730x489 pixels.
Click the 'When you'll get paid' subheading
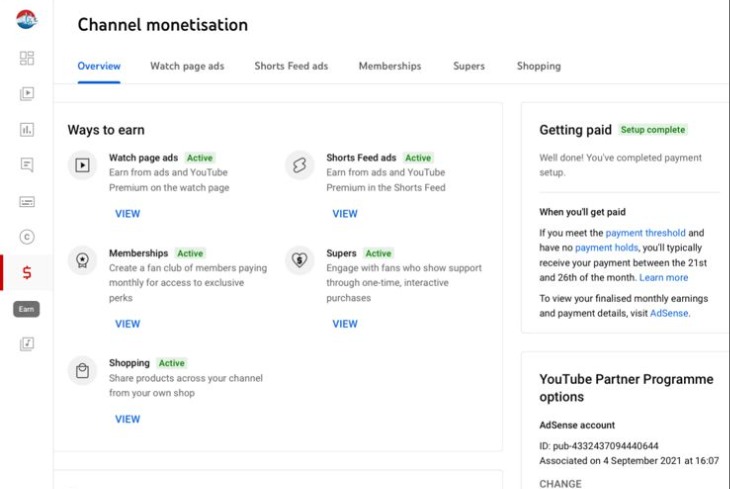click(582, 212)
